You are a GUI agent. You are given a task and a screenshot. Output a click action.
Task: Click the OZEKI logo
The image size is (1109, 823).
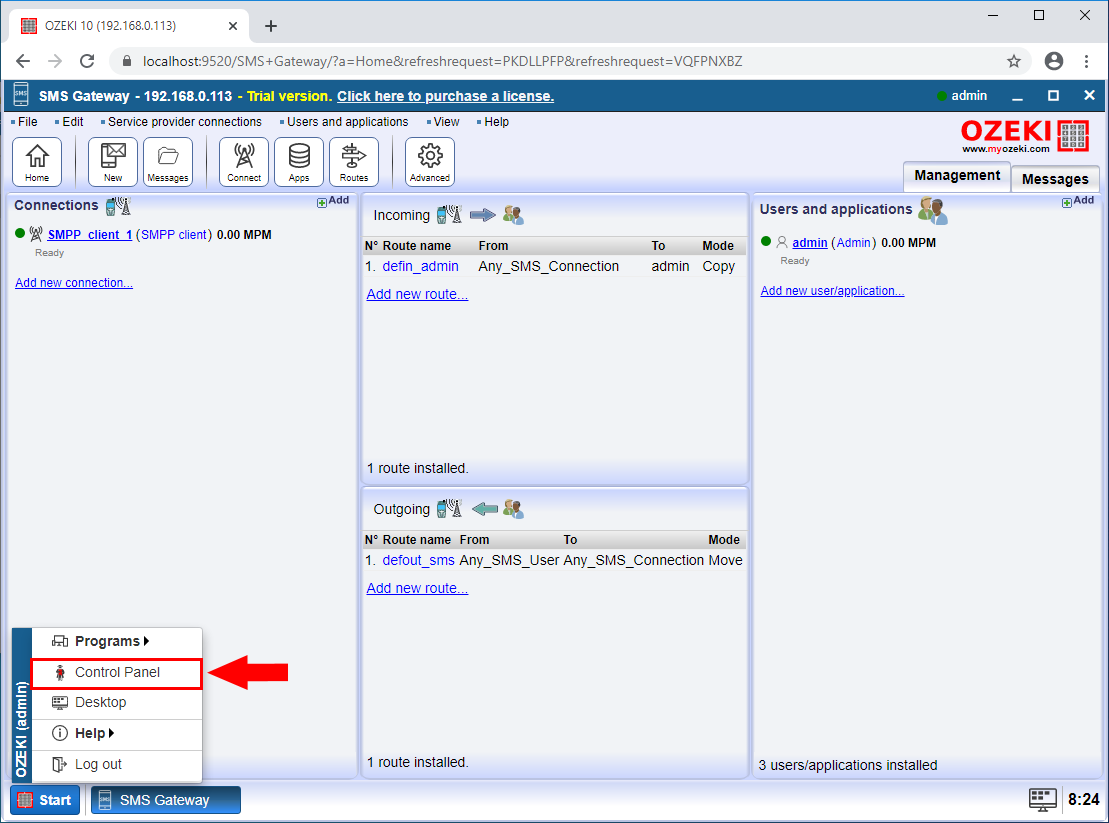click(x=1022, y=135)
